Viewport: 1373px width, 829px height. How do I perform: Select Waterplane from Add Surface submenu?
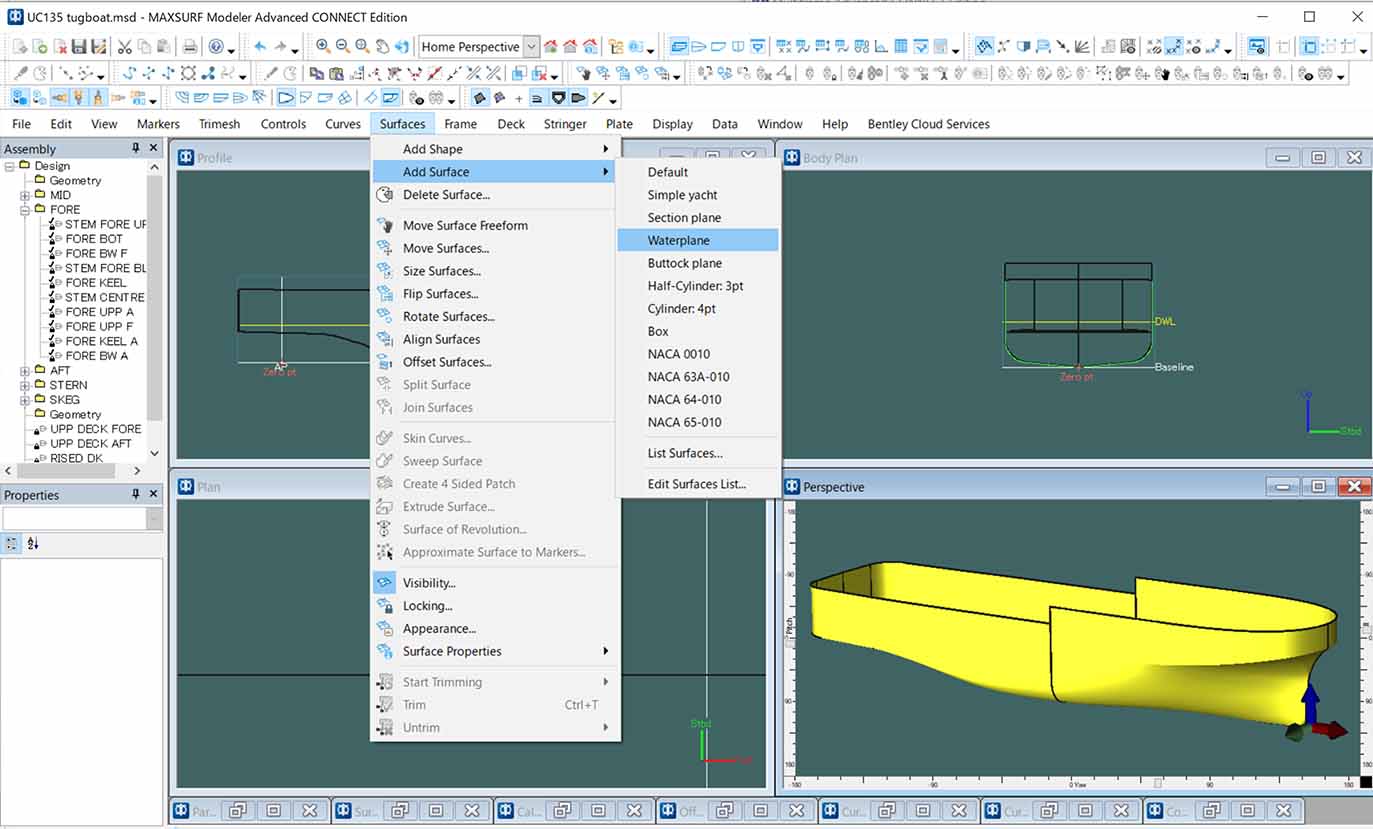[x=697, y=240]
